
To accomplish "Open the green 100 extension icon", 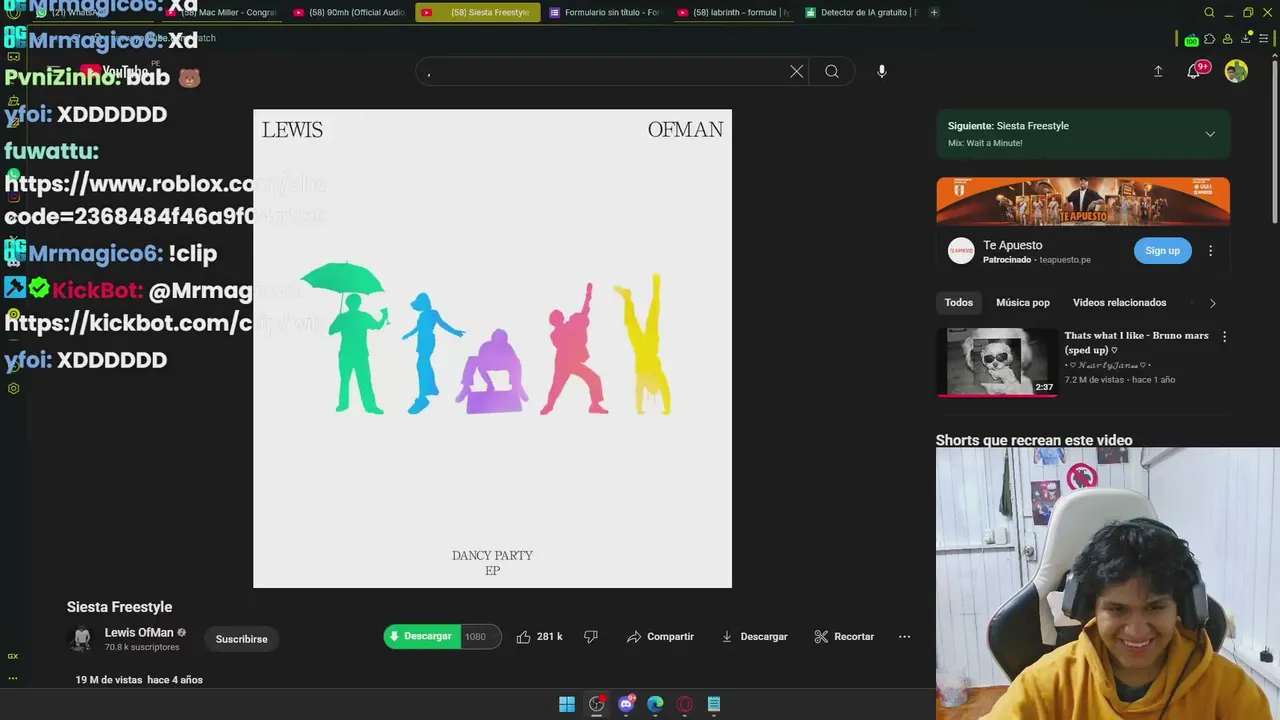I will tap(1191, 39).
